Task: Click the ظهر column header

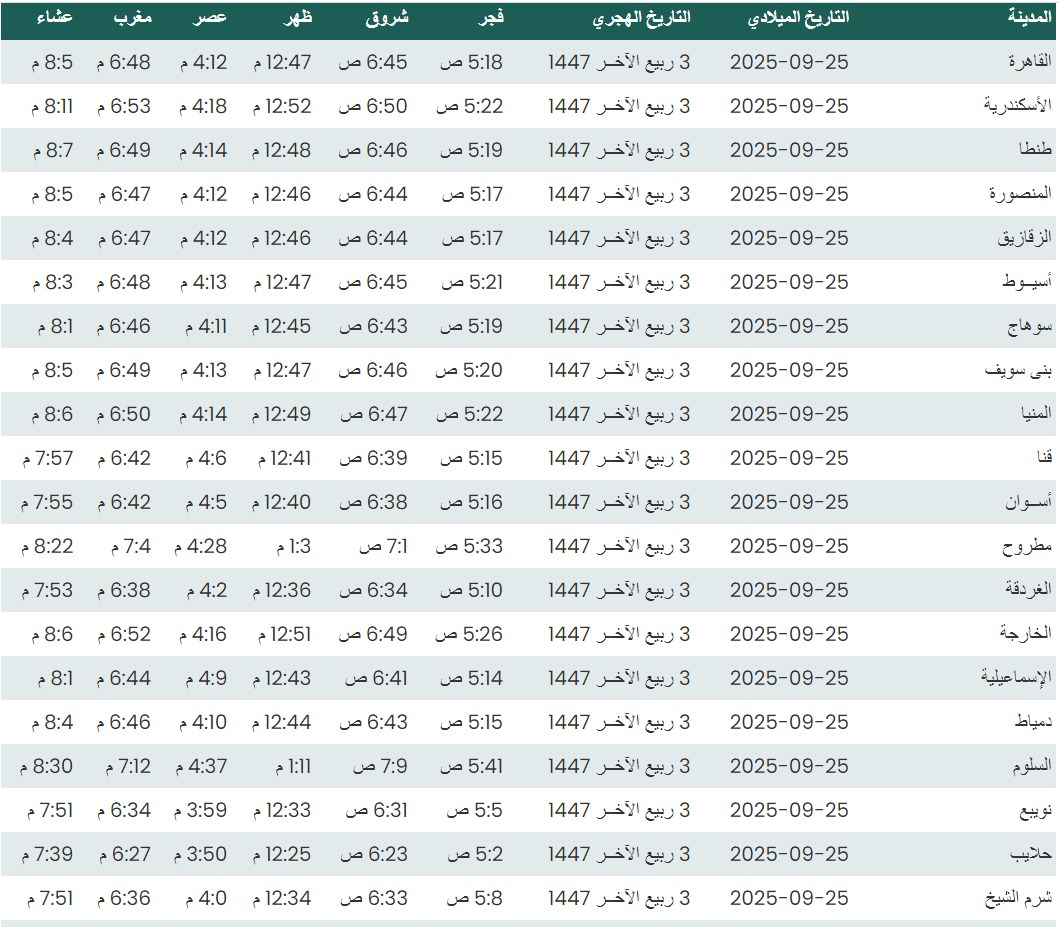Action: coord(297,18)
